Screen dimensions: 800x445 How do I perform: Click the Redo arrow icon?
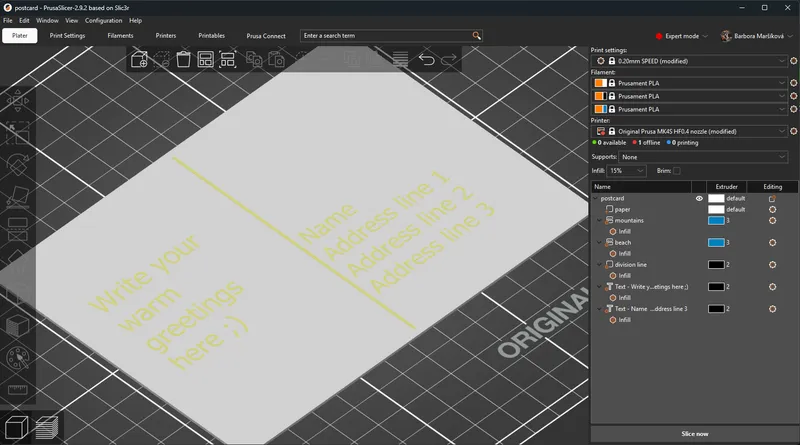click(x=449, y=60)
